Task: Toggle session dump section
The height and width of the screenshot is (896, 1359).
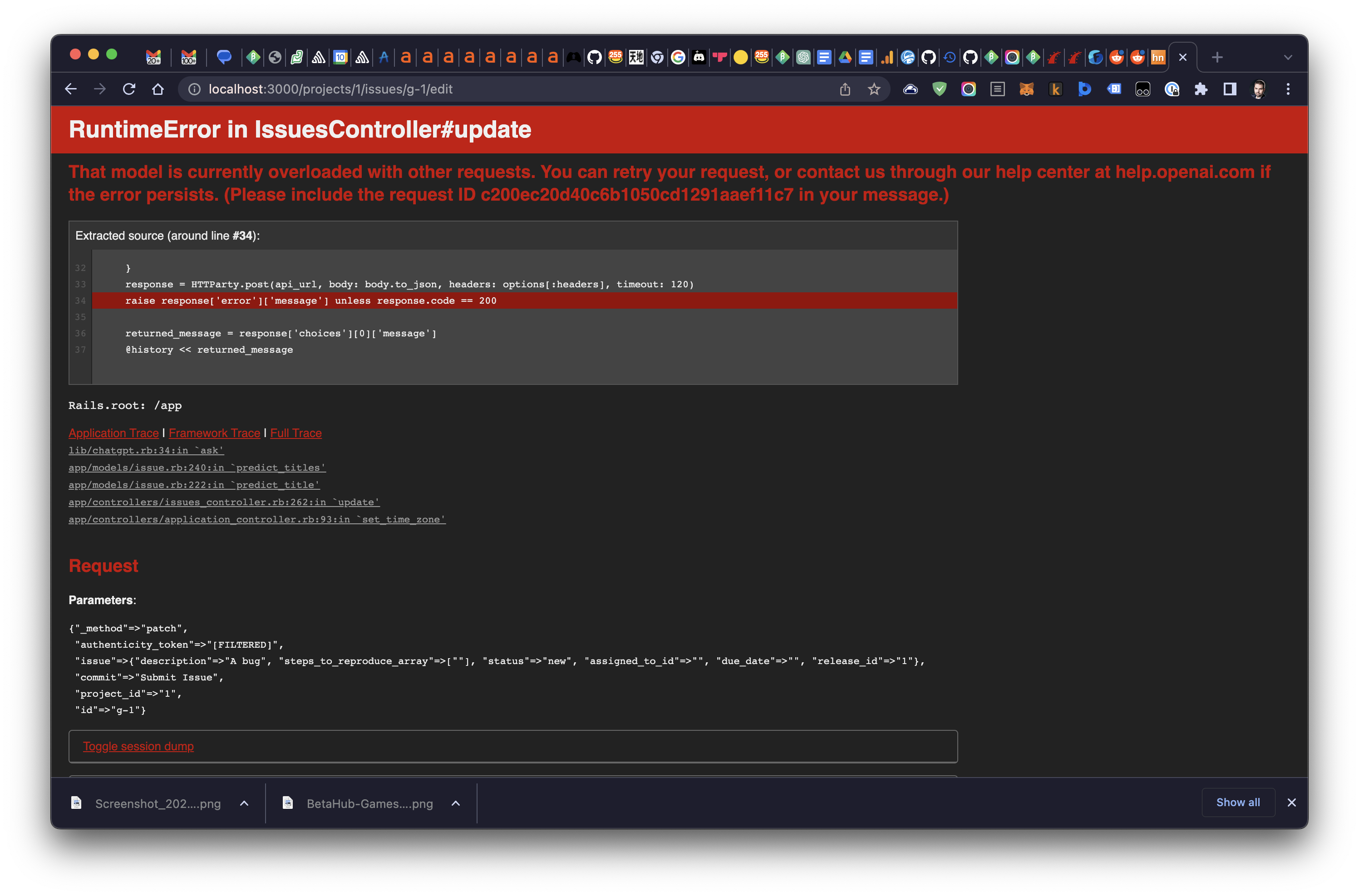Action: 138,746
